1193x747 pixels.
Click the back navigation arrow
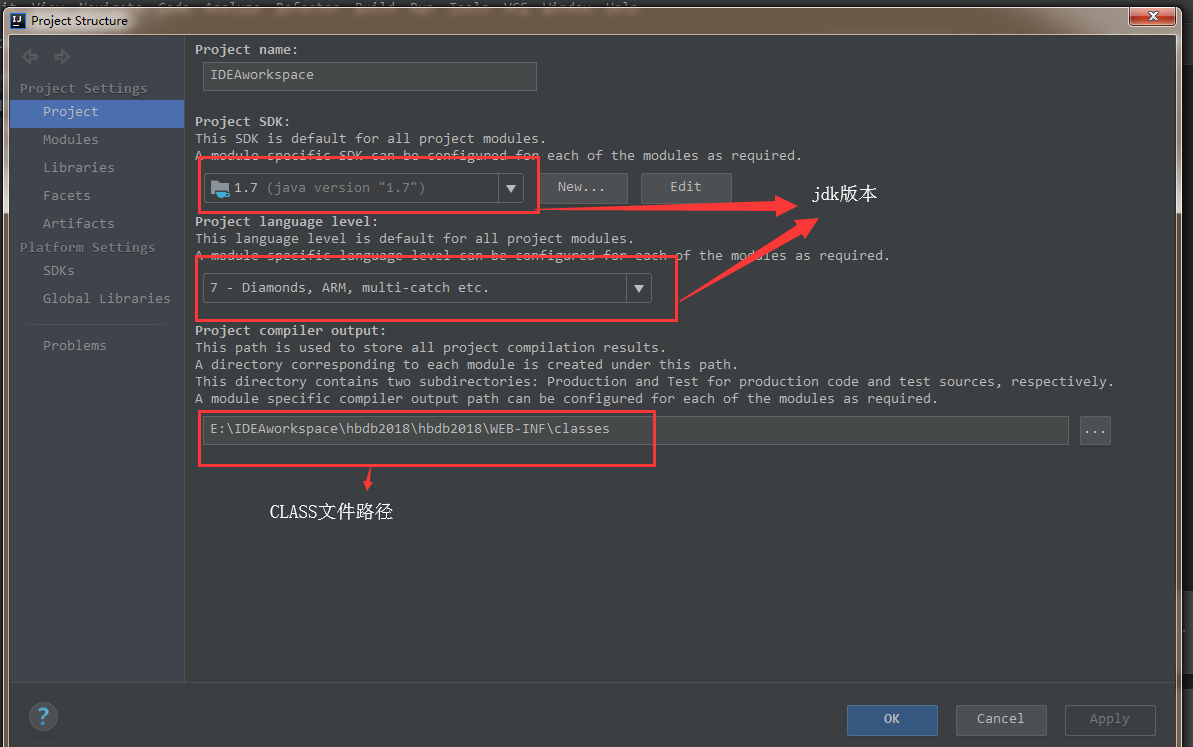tap(29, 56)
